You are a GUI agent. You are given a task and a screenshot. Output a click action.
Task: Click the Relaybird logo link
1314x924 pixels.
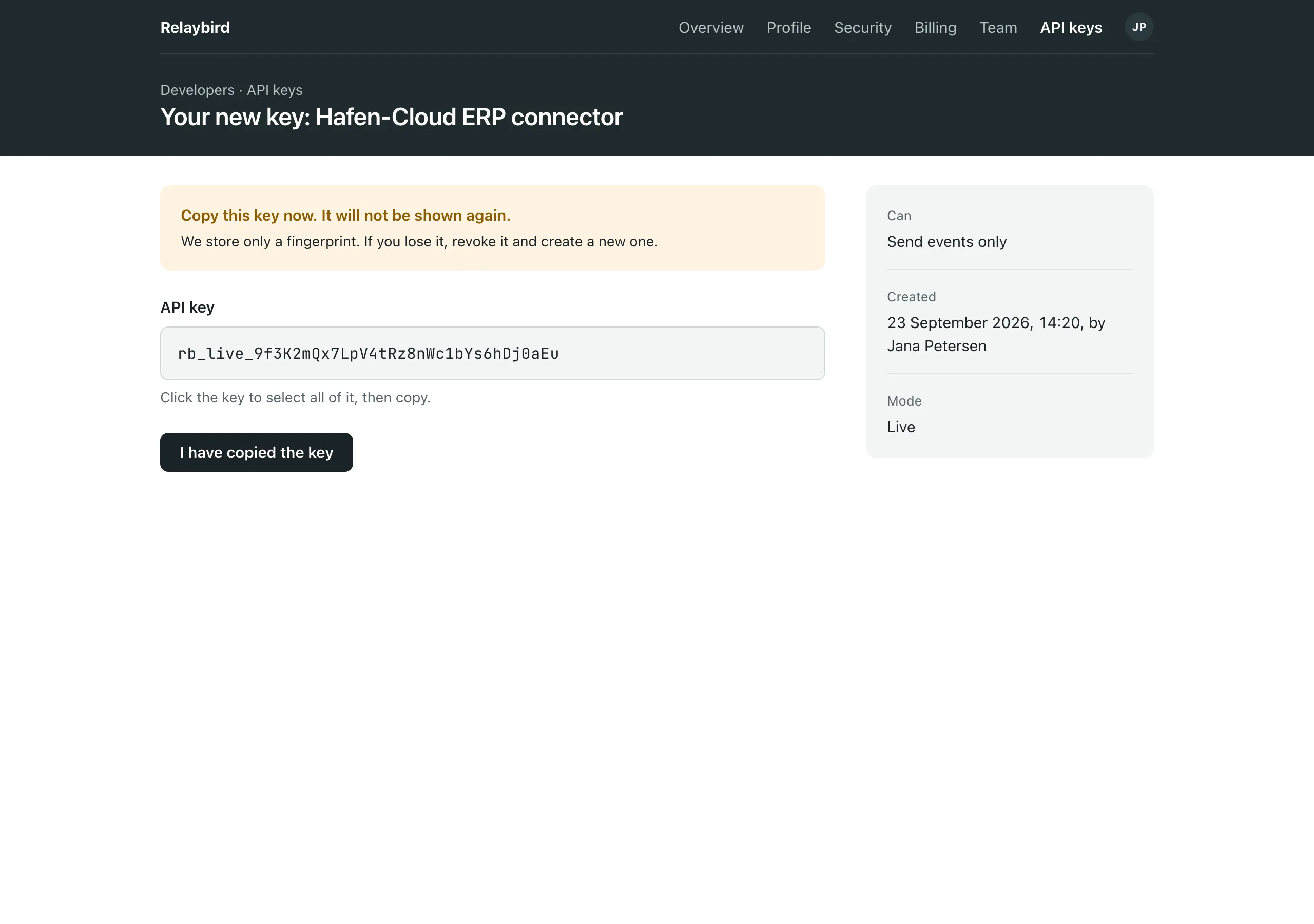[x=195, y=28]
